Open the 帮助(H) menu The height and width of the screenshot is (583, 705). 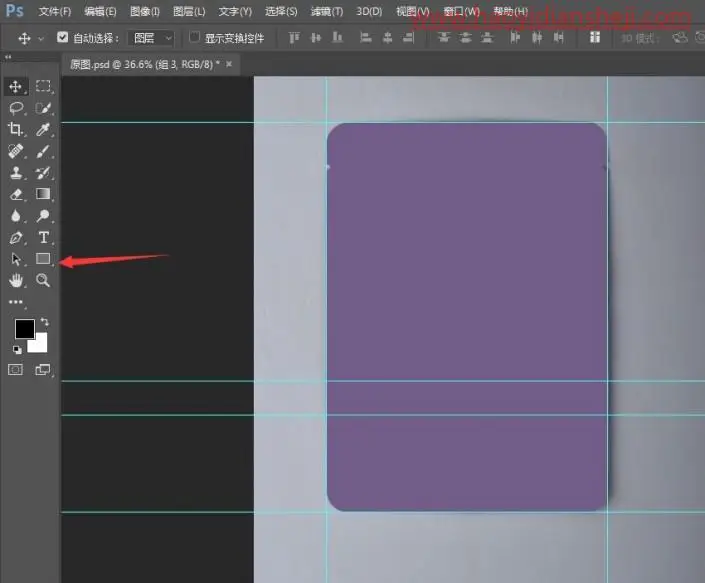point(510,11)
